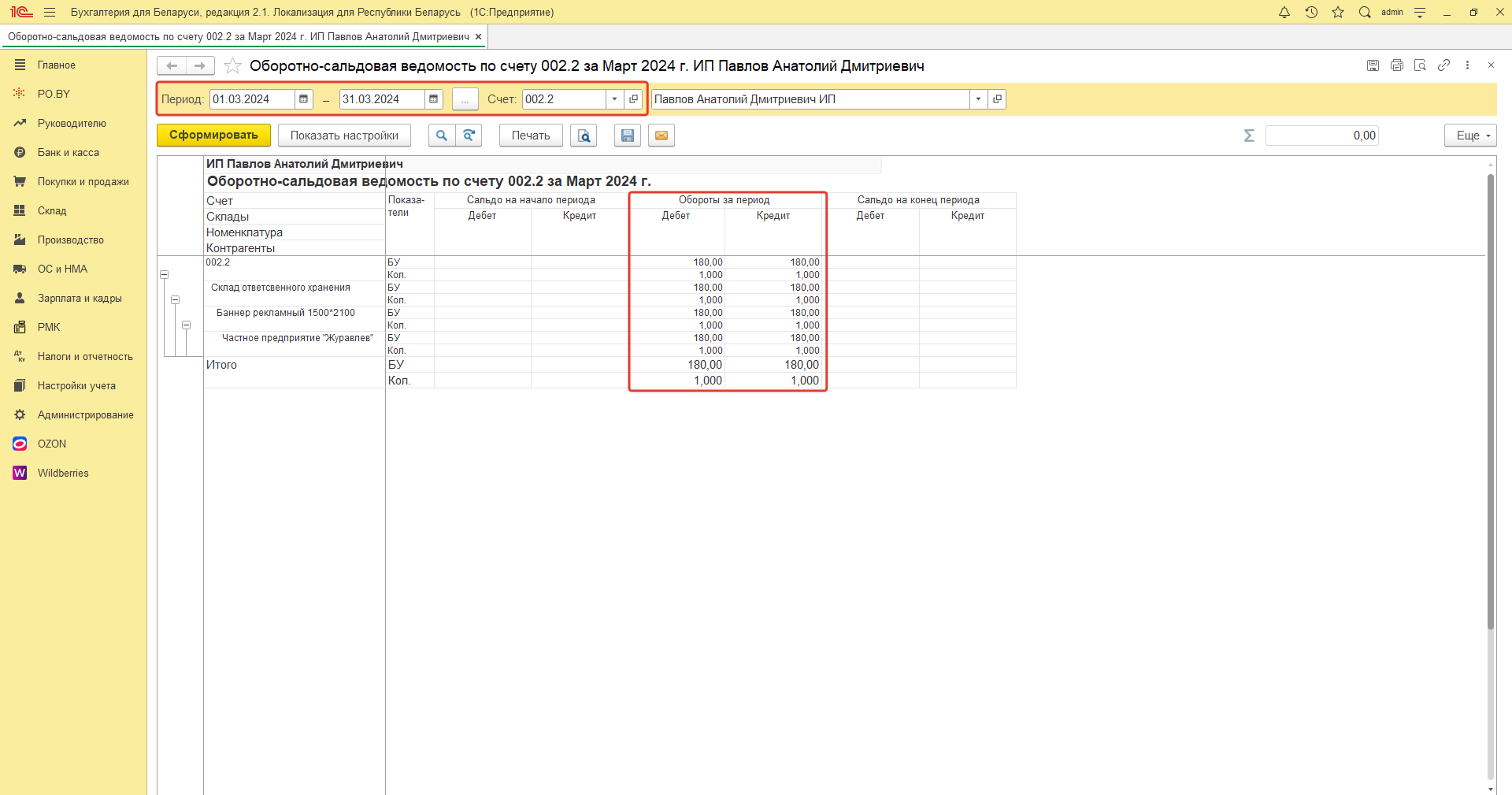Screen dimensions: 1512x795
Task: Open PO.BY section
Action: tap(54, 94)
